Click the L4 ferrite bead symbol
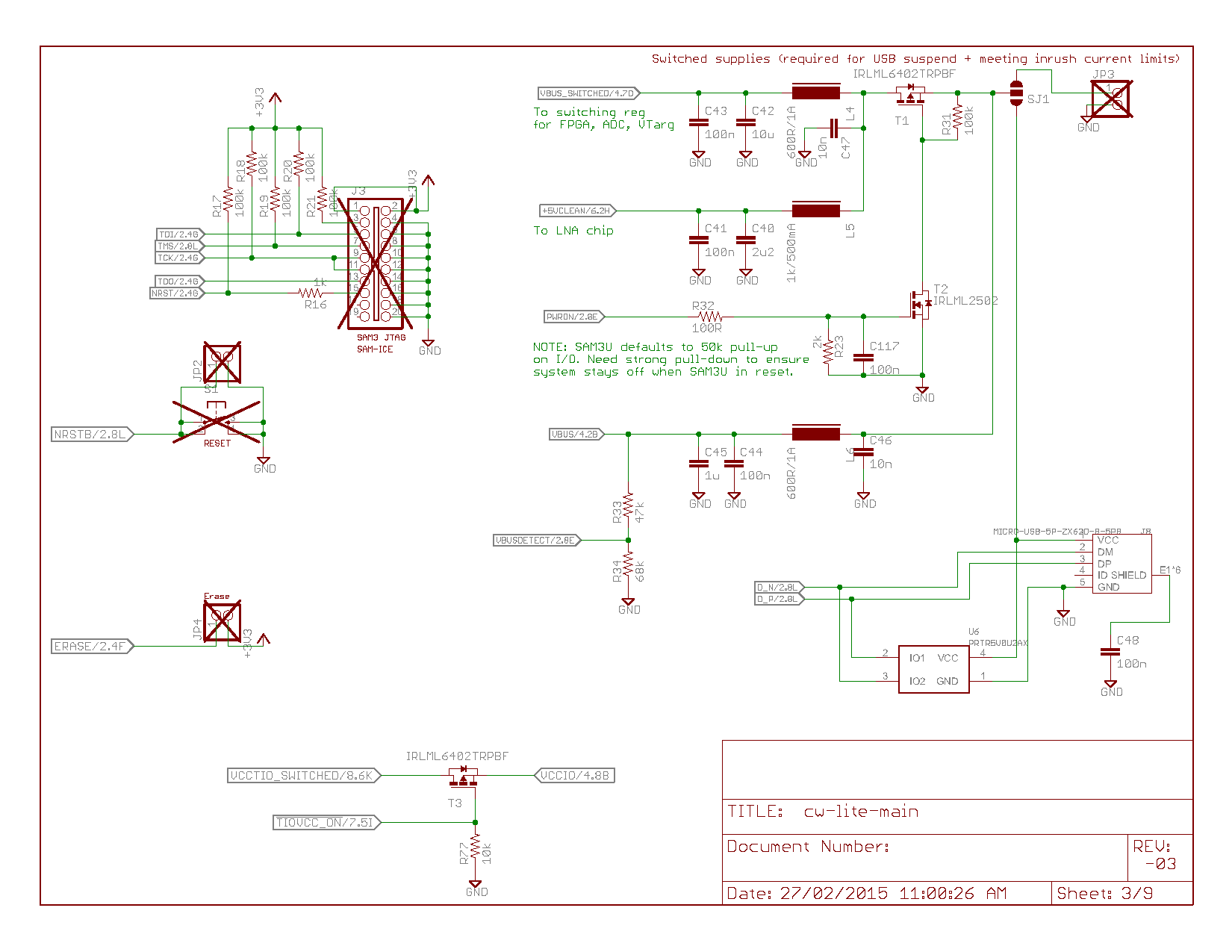This screenshot has width=1232, height=952. click(815, 93)
